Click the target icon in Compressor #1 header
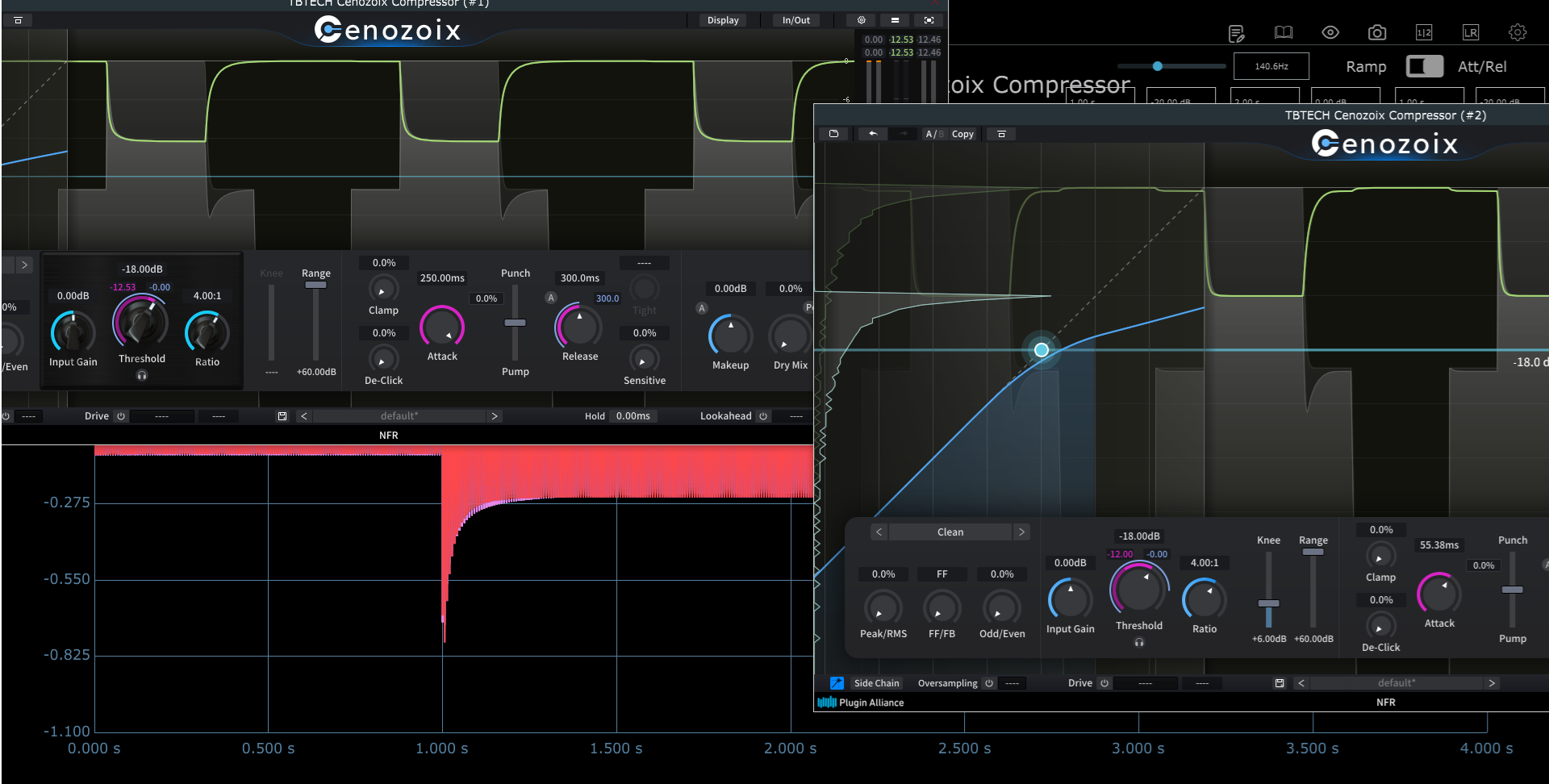 pos(862,20)
